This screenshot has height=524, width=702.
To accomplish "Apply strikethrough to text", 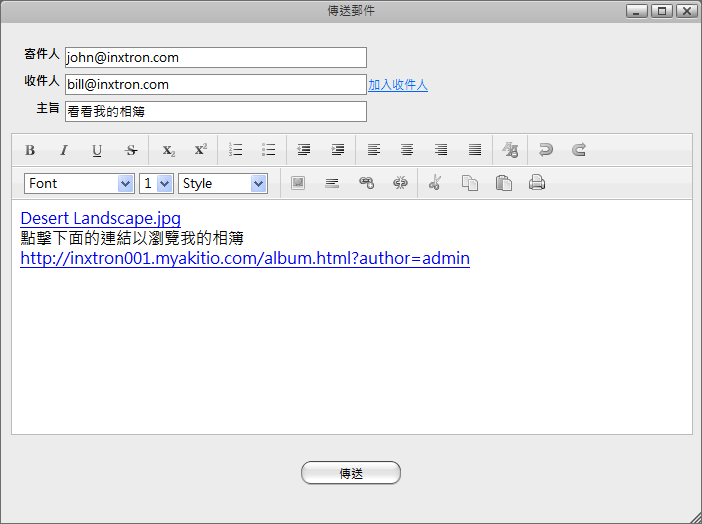I will (131, 150).
